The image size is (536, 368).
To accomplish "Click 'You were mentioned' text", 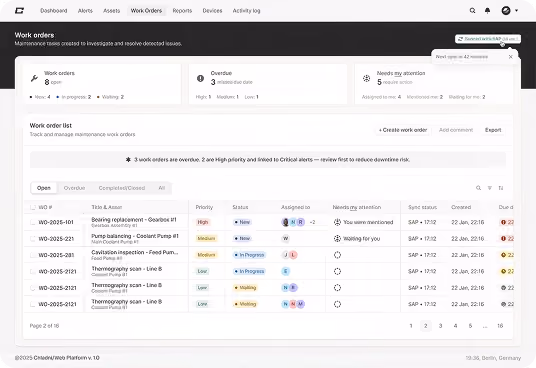I will (x=368, y=222).
